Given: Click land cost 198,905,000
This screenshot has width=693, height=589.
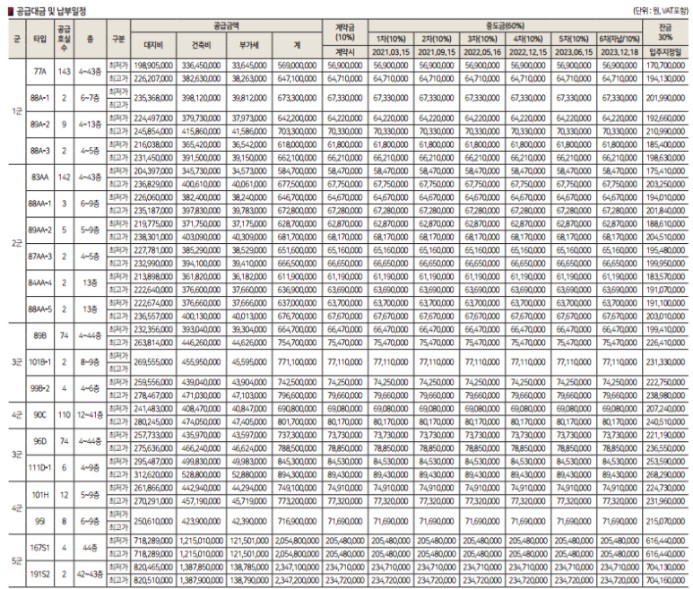Looking at the screenshot, I should point(153,65).
